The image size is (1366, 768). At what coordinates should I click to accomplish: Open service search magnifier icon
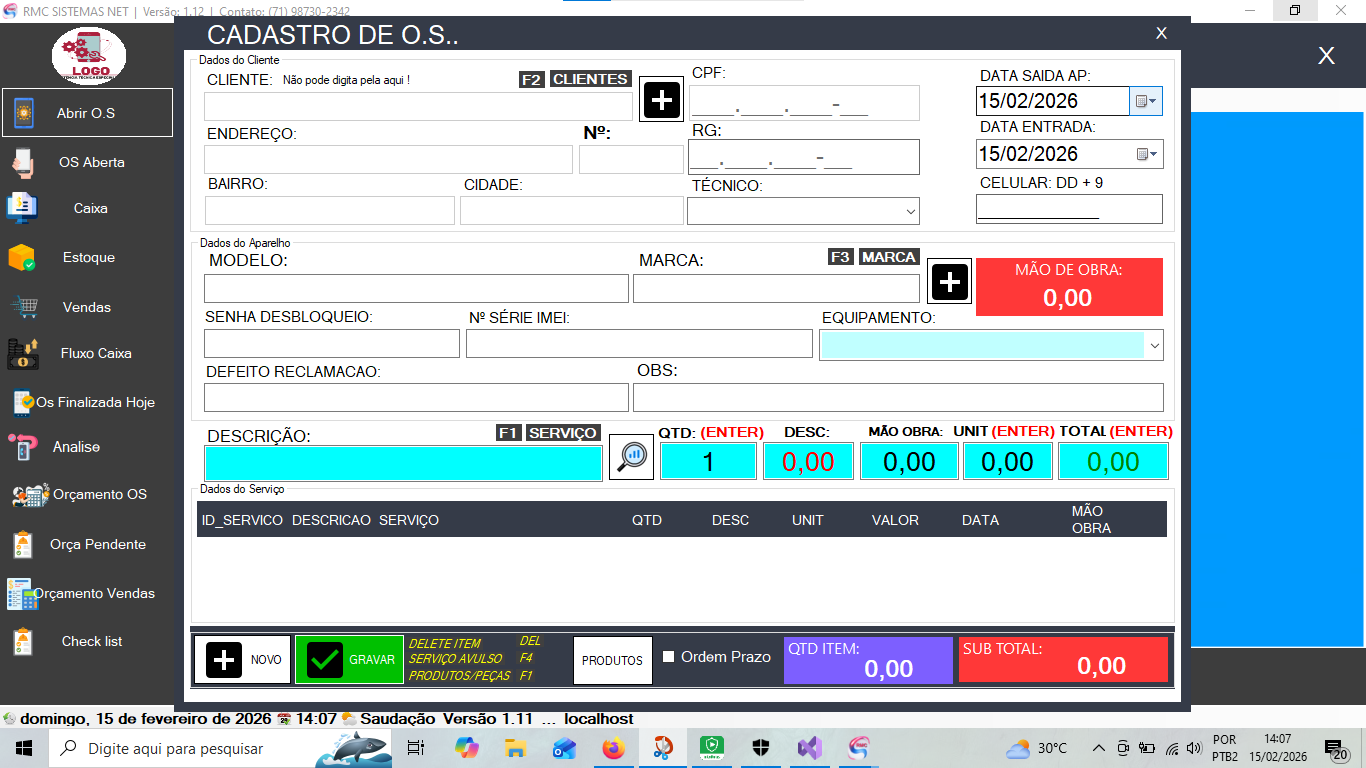point(631,457)
